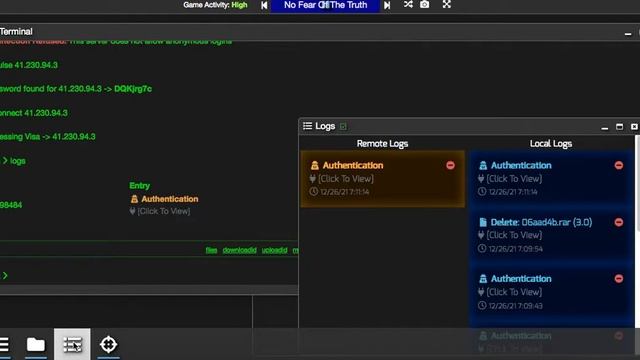Viewport: 640px width, 360px height.
Task: Click the 'Game Activity: High' indicator
Action: pos(215,5)
